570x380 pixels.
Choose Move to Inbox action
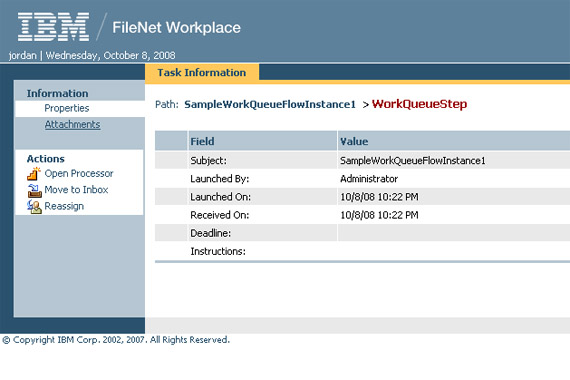click(x=76, y=190)
